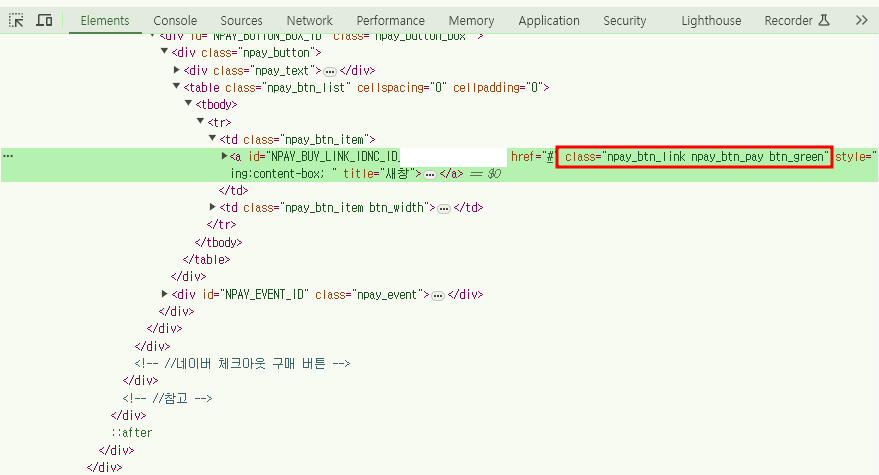Select the ::after pseudo-element row
The height and width of the screenshot is (475, 879).
tap(131, 433)
